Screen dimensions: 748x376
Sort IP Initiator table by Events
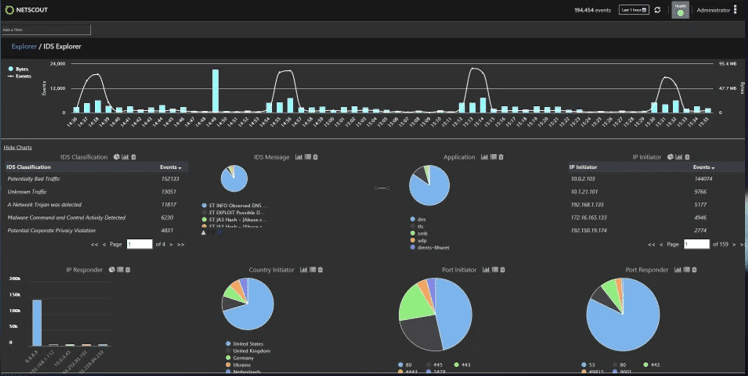coord(704,167)
